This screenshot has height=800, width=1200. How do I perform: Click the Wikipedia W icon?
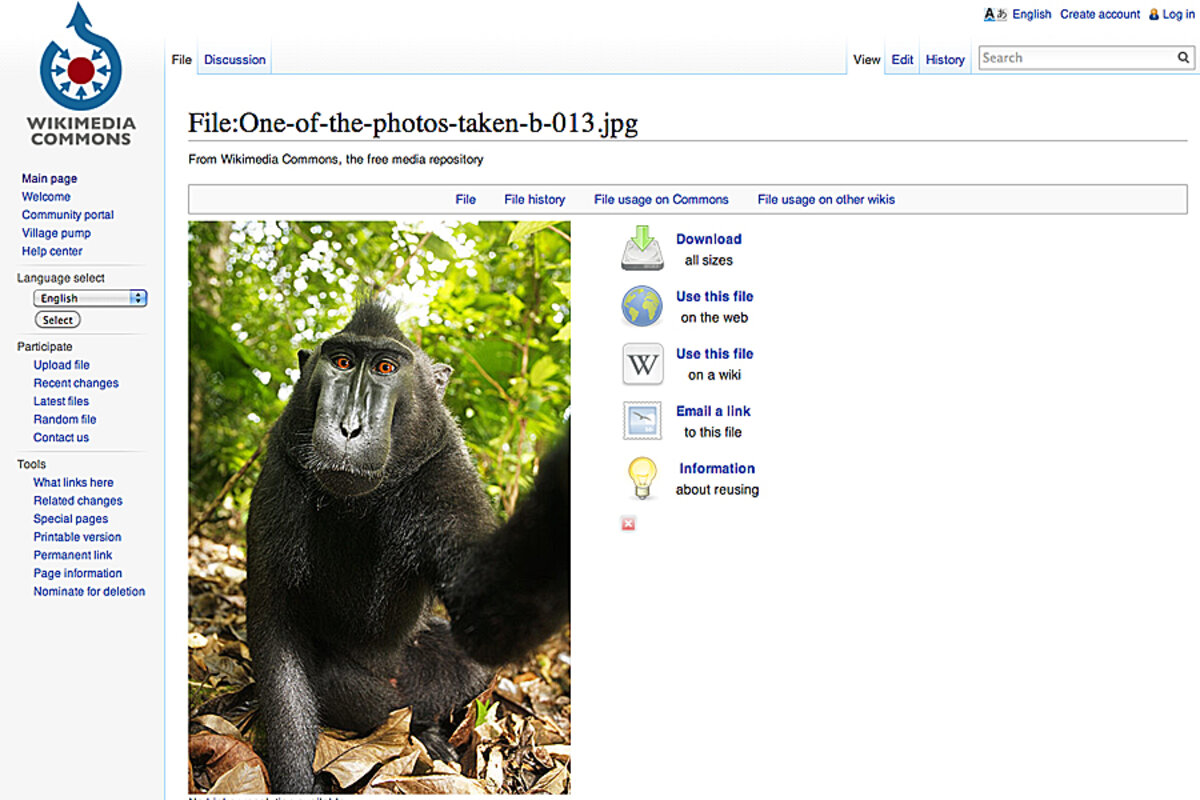pos(642,364)
